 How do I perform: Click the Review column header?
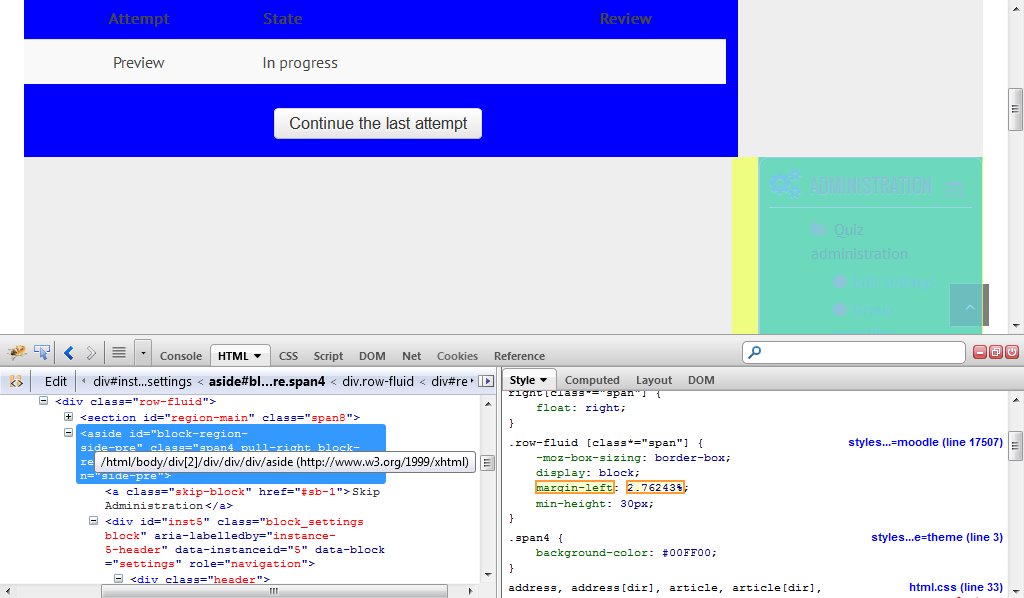(x=625, y=19)
